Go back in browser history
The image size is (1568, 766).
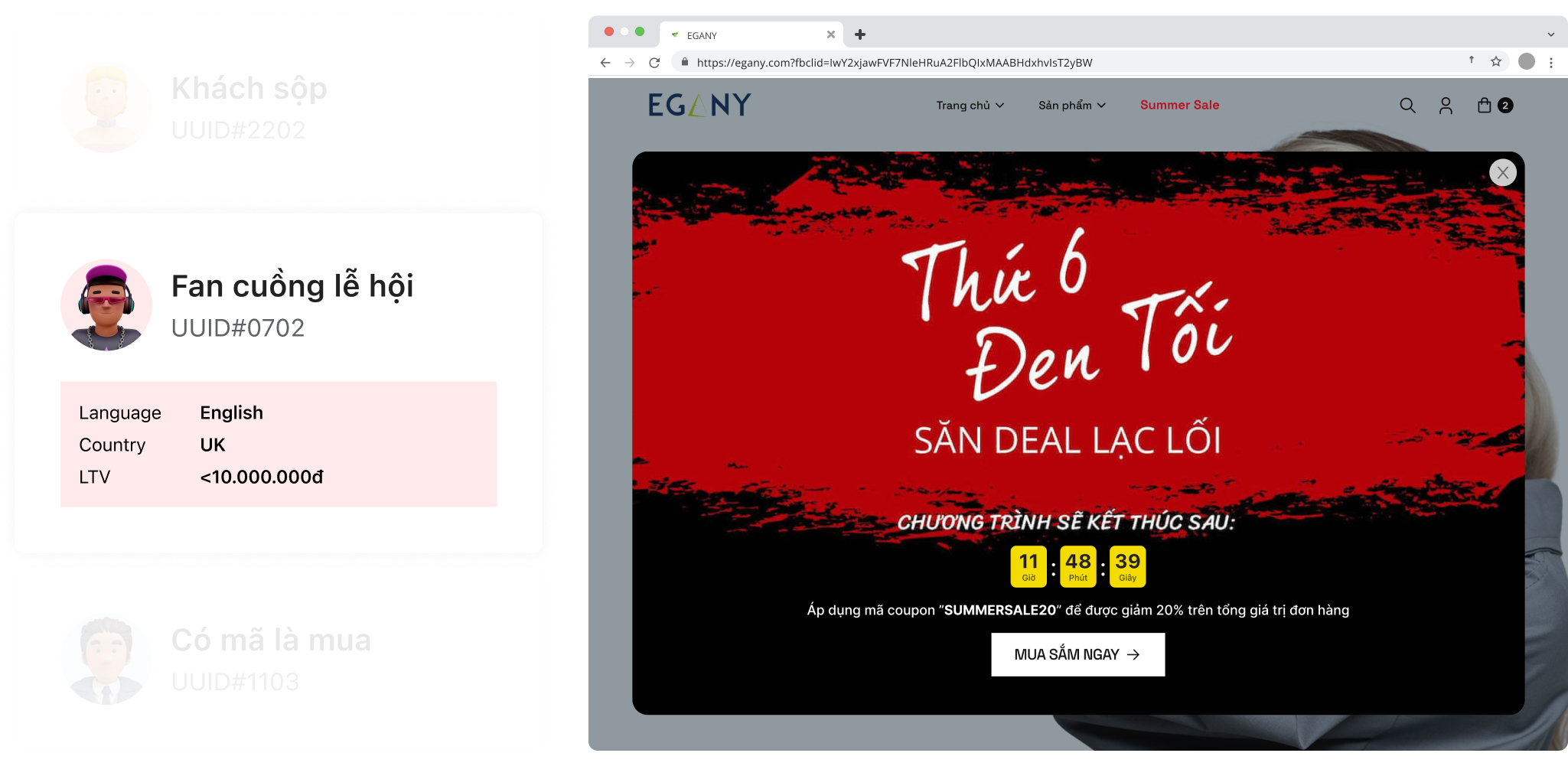click(605, 63)
